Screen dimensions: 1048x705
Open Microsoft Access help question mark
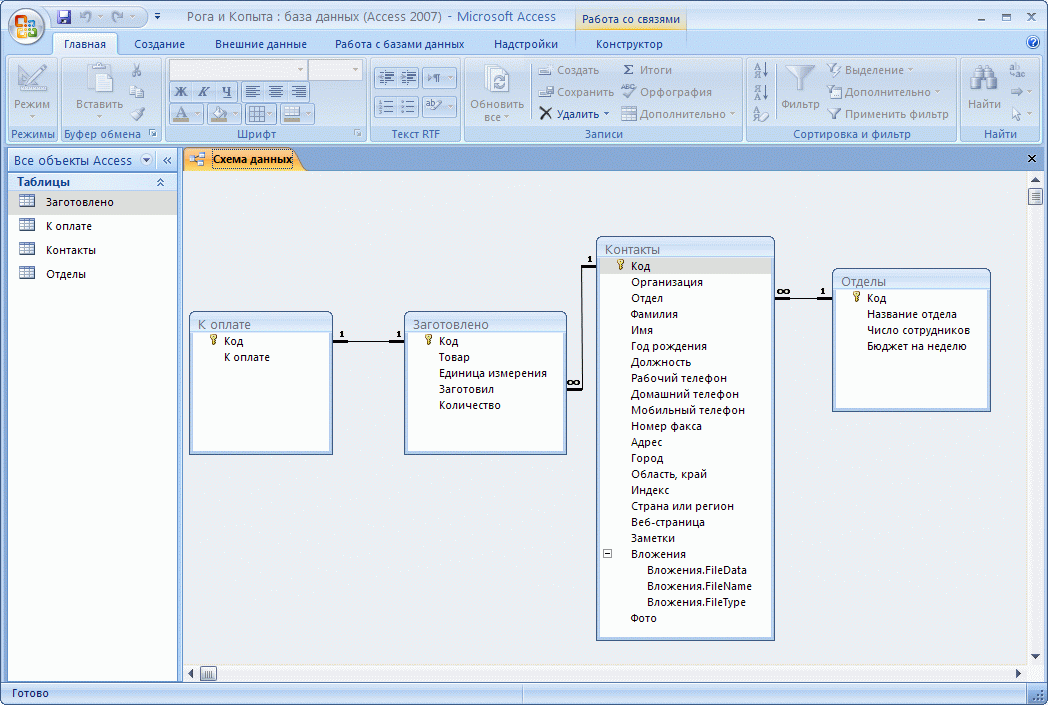1032,43
